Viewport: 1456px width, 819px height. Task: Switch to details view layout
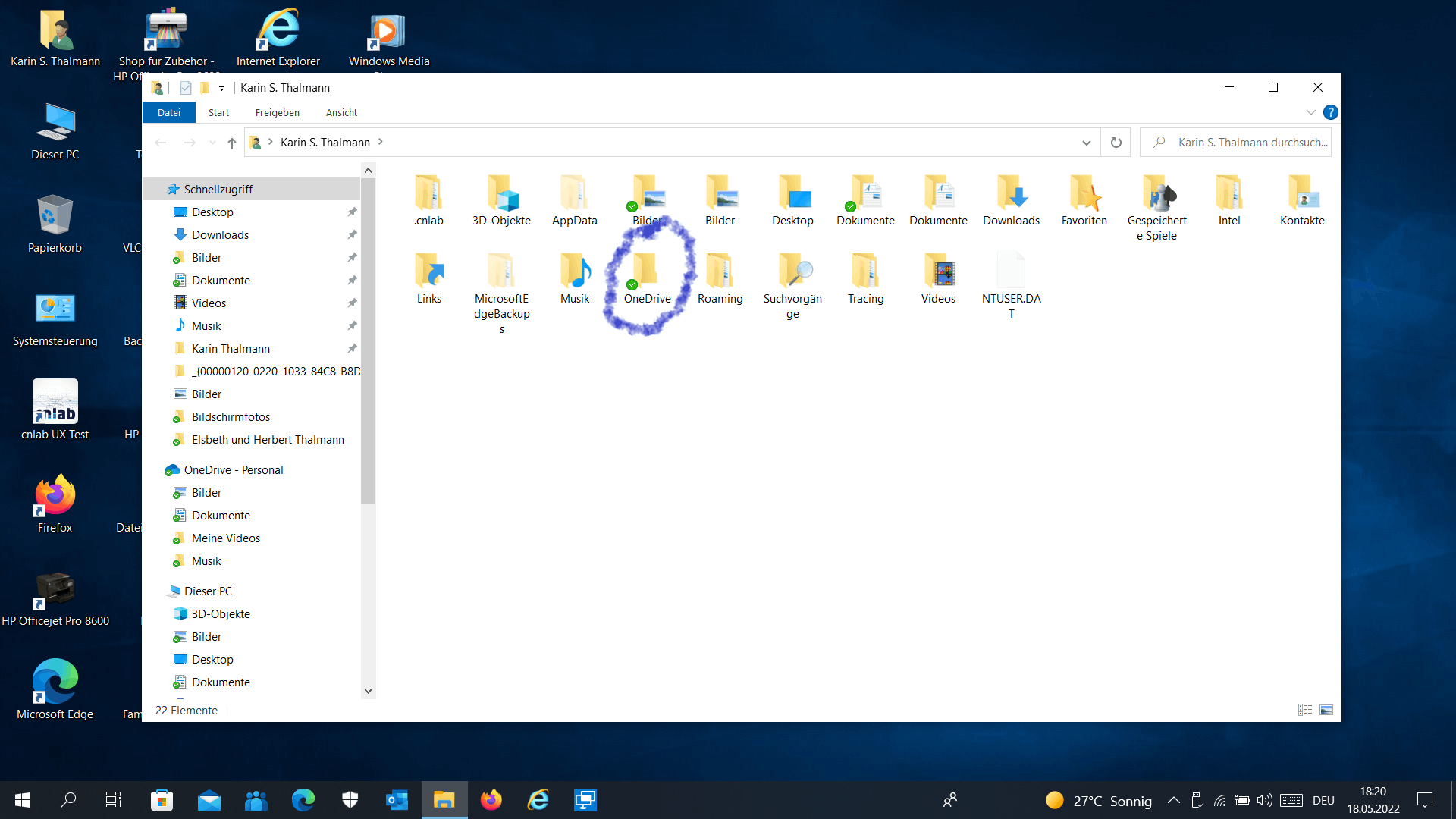[1304, 710]
